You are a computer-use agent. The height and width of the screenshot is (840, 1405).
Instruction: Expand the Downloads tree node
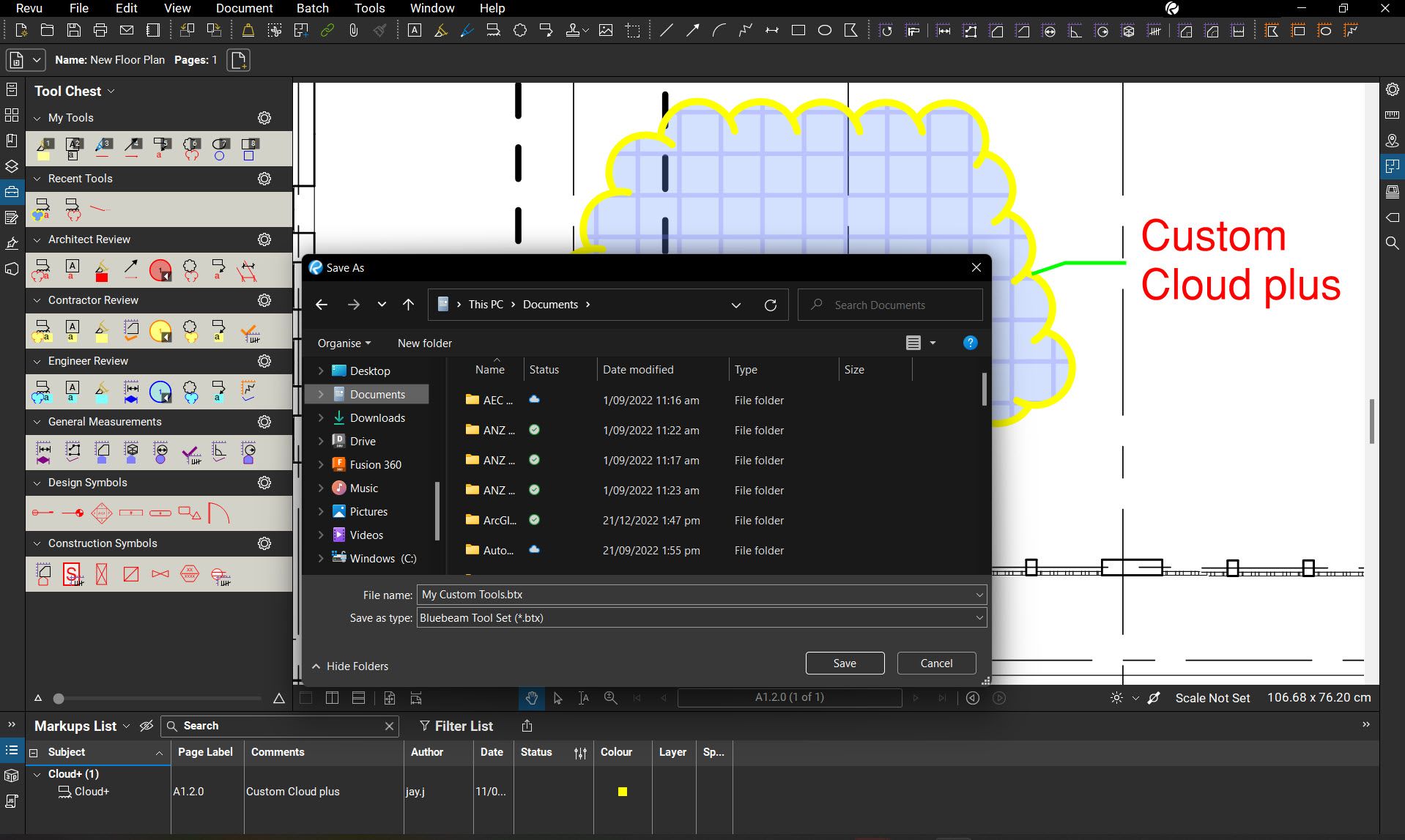[321, 418]
